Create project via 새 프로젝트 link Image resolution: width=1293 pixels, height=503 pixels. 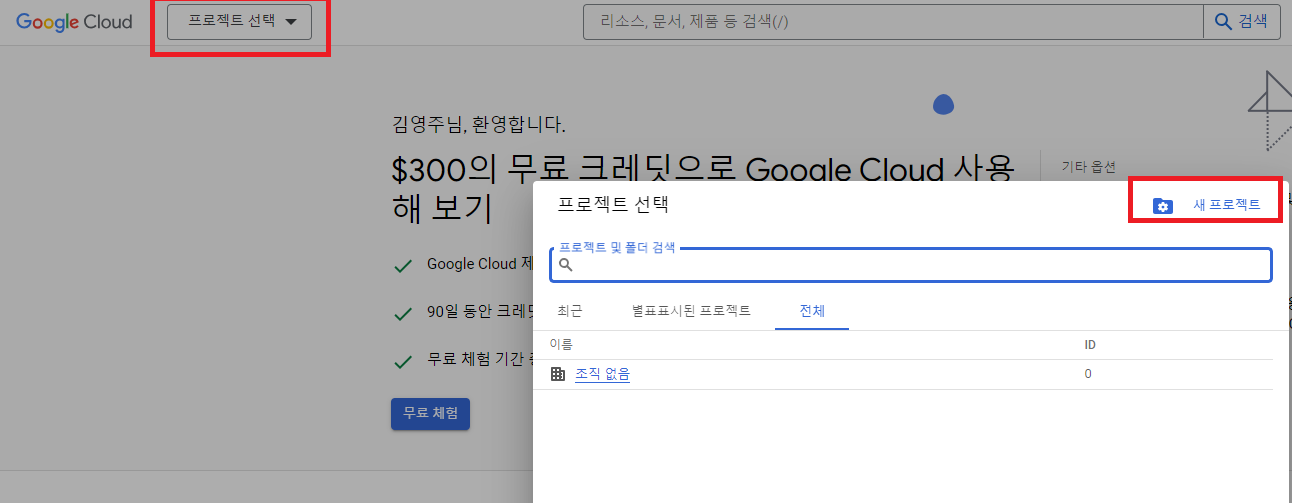click(x=1226, y=205)
